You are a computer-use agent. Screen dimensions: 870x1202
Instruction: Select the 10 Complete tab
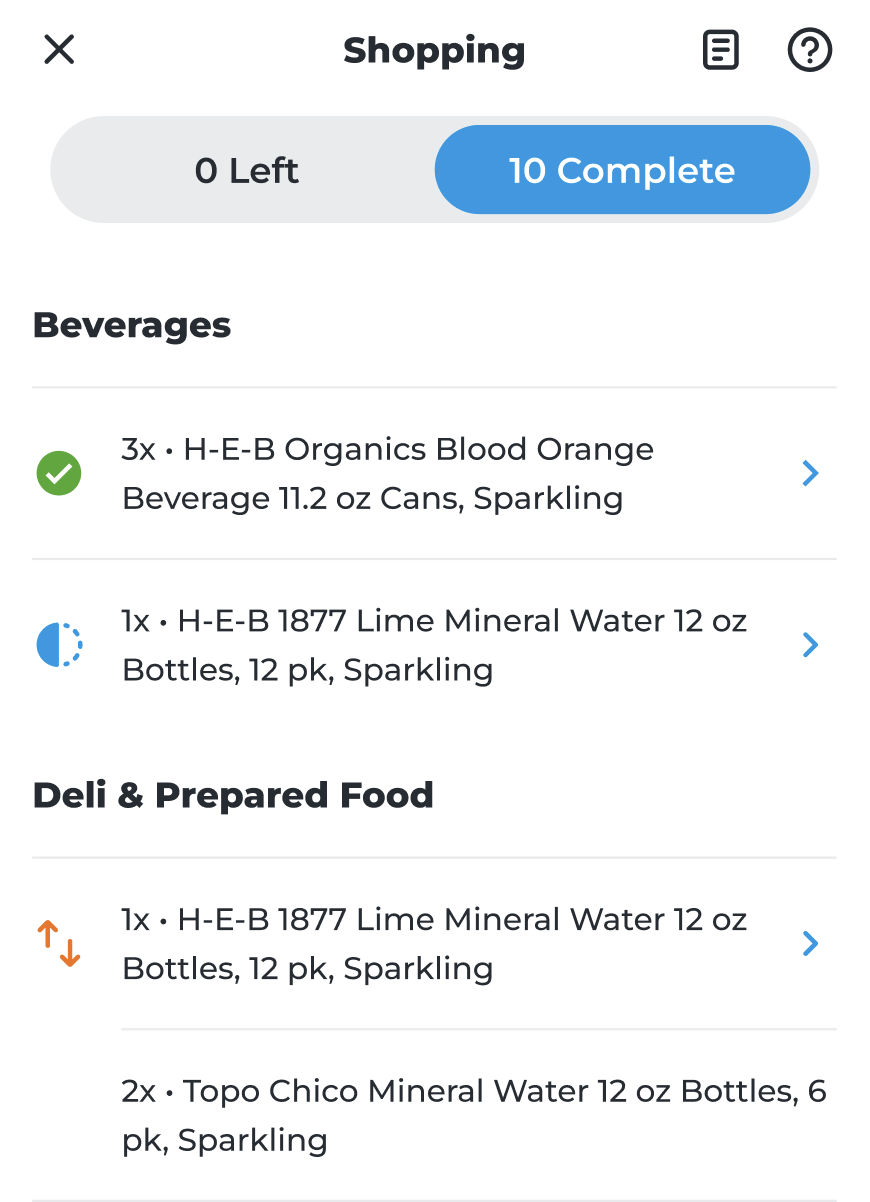point(621,170)
